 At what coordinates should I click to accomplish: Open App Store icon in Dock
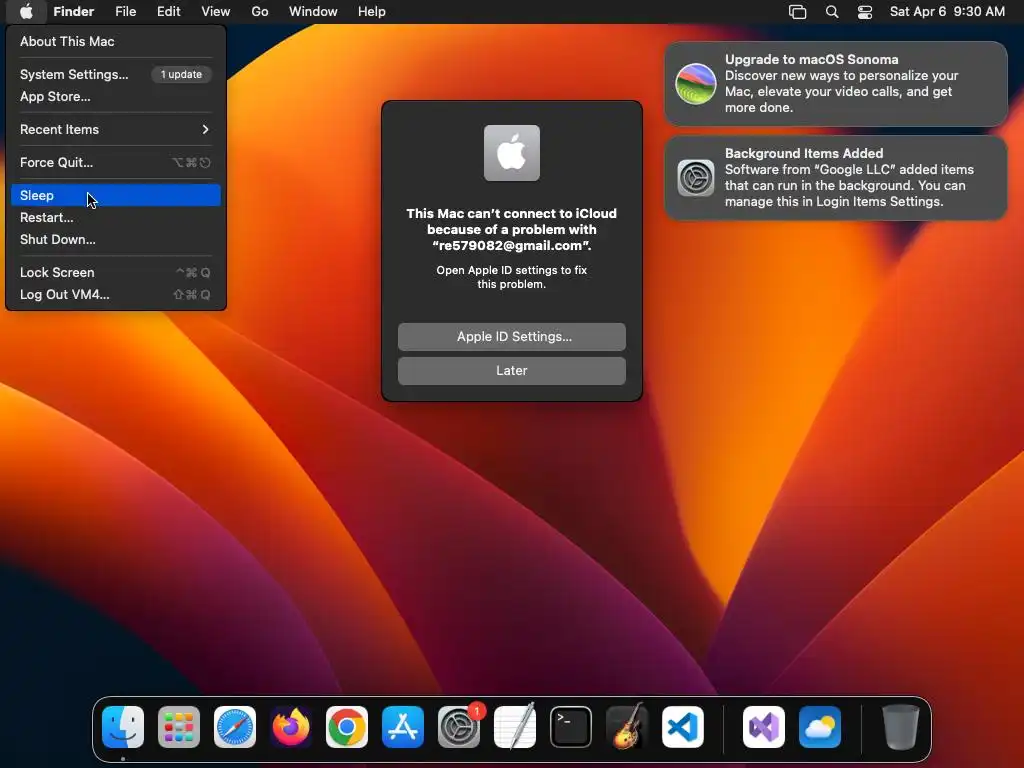pyautogui.click(x=403, y=727)
